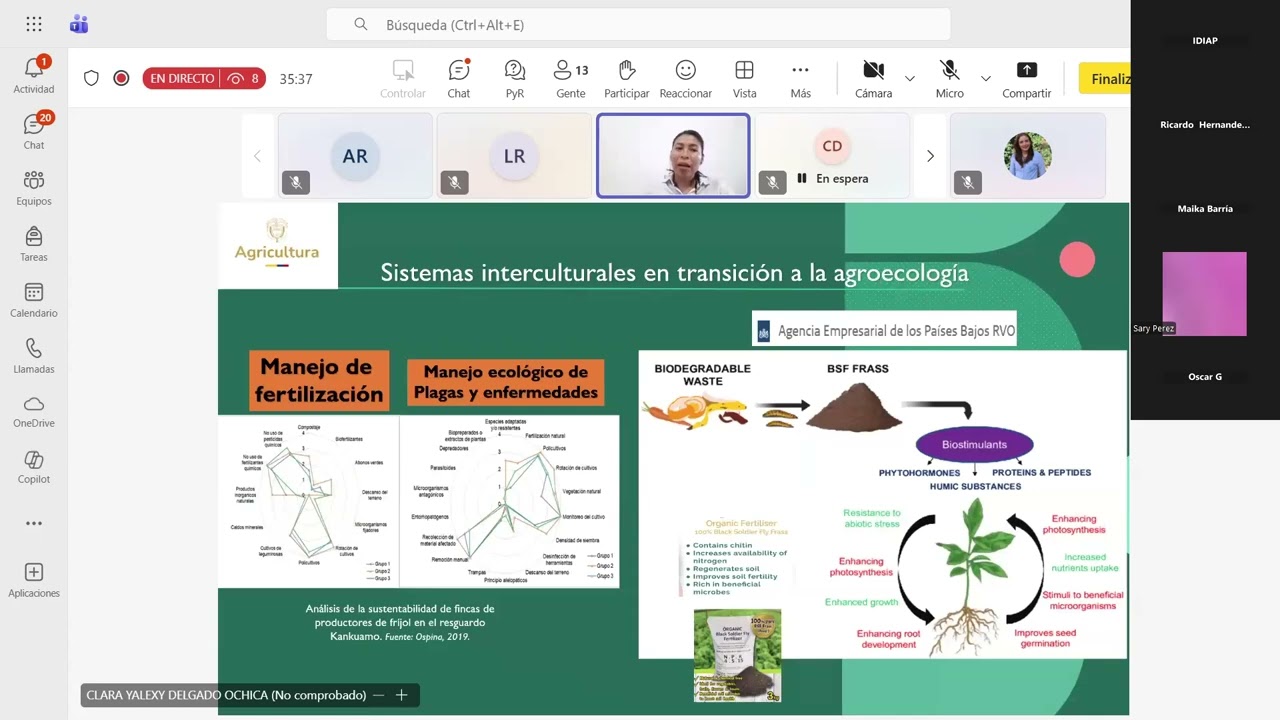Zoom in with plus by presenter name
Screen dimensions: 1280x720
click(x=401, y=695)
